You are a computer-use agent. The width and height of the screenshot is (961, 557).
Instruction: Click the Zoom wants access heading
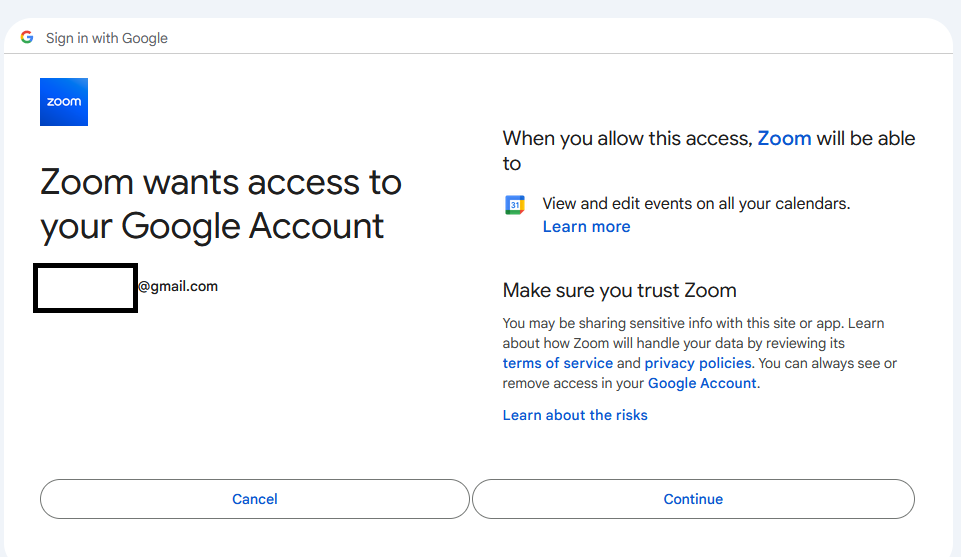point(221,205)
